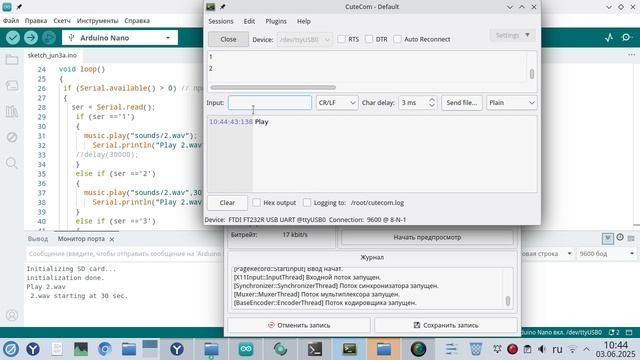Click the CuteCom history vertical scrollbar

(531, 73)
